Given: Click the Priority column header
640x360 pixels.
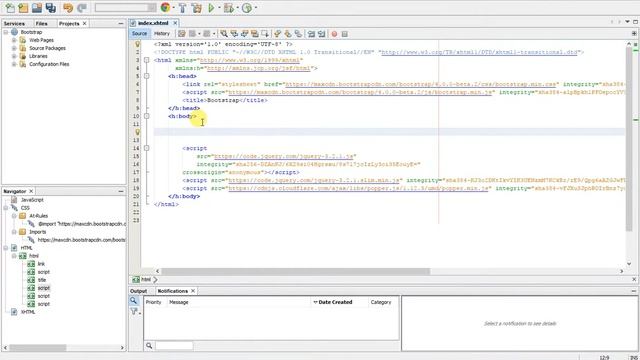Looking at the screenshot, I should tap(153, 302).
